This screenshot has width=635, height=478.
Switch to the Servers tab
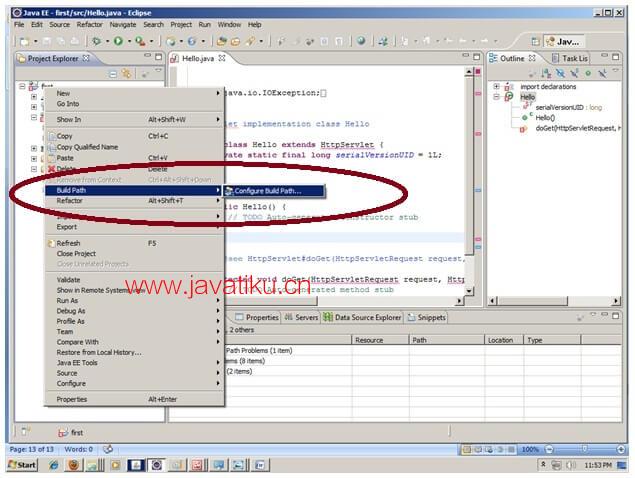[304, 318]
